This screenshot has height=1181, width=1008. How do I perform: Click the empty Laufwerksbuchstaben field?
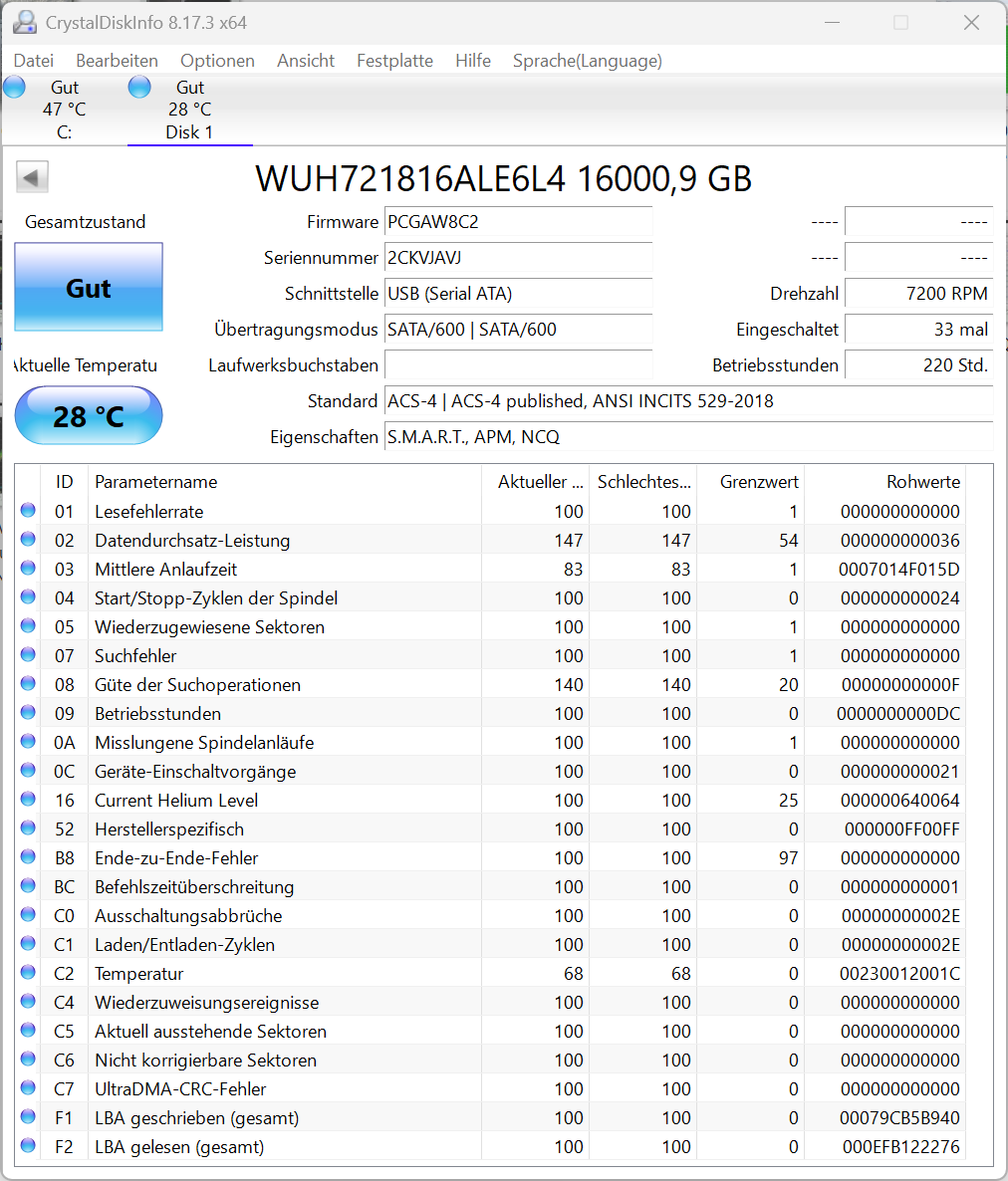518,365
